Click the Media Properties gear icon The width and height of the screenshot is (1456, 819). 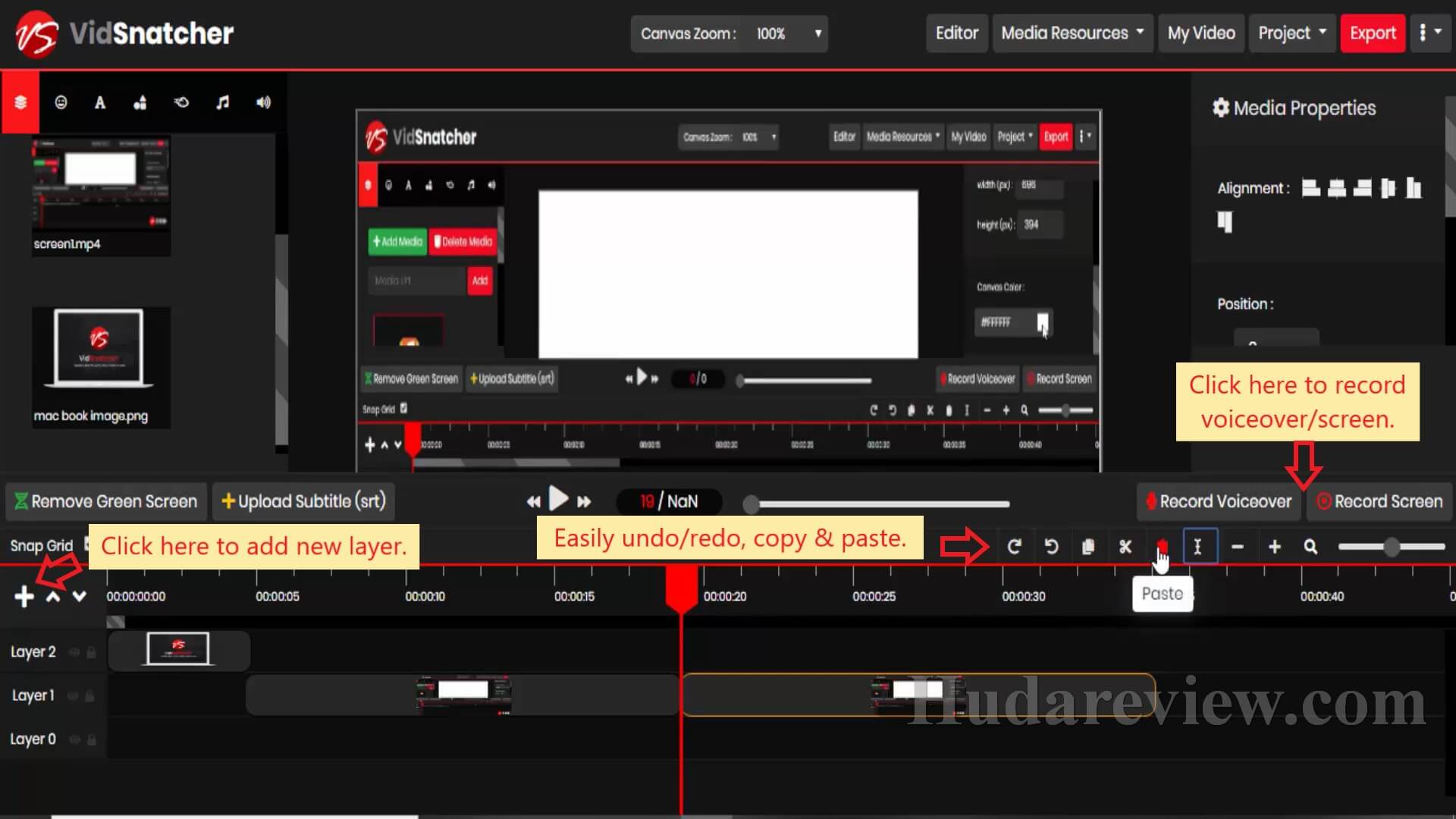click(x=1220, y=108)
